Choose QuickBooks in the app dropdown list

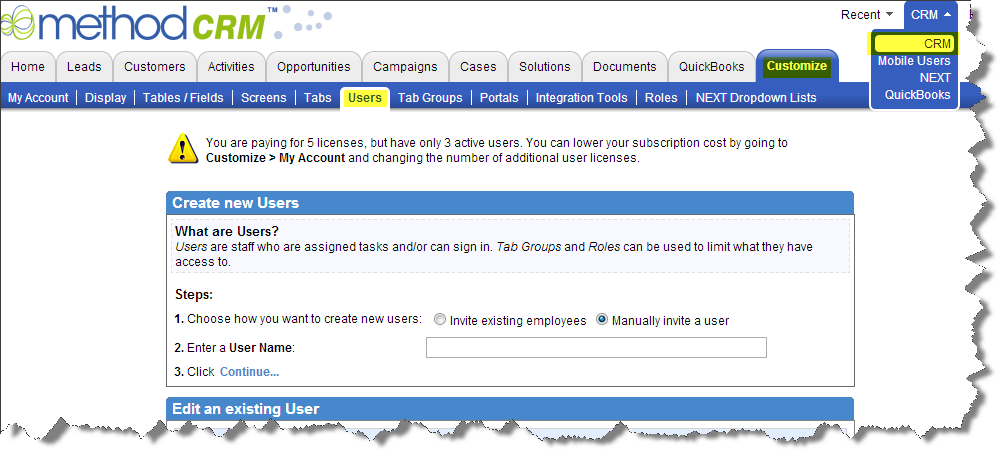[x=917, y=95]
